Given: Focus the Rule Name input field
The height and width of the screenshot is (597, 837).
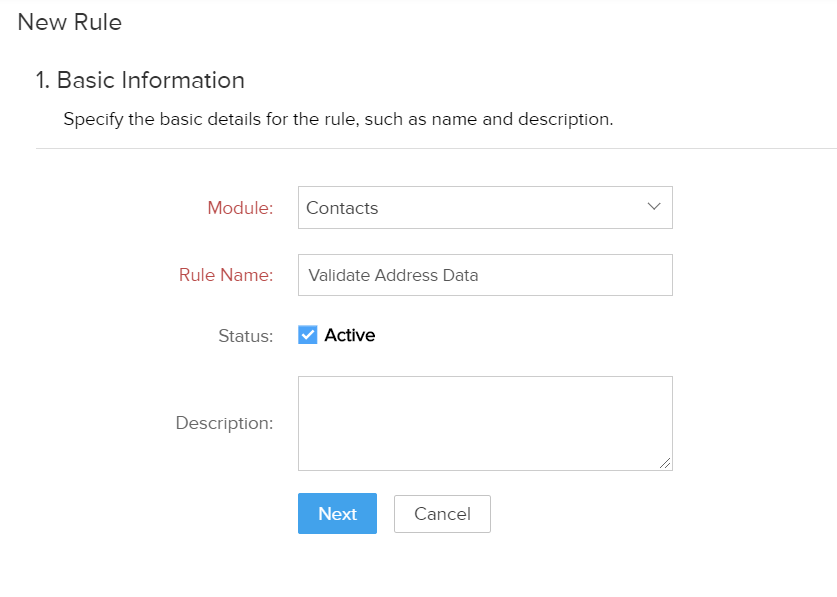Looking at the screenshot, I should (485, 275).
